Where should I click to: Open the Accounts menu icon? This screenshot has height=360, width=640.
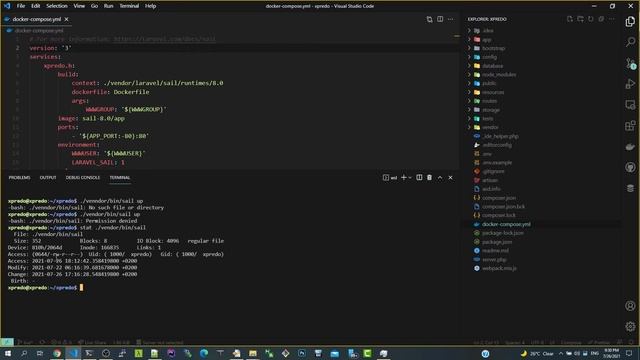coord(630,306)
